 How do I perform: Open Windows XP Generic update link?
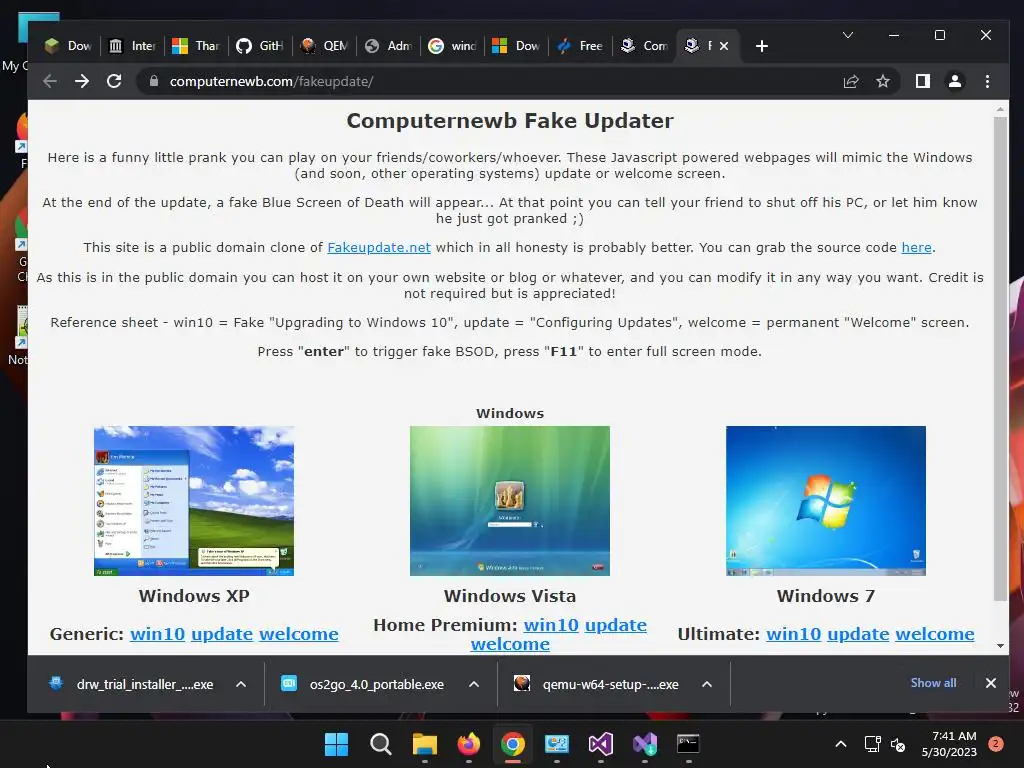point(222,634)
